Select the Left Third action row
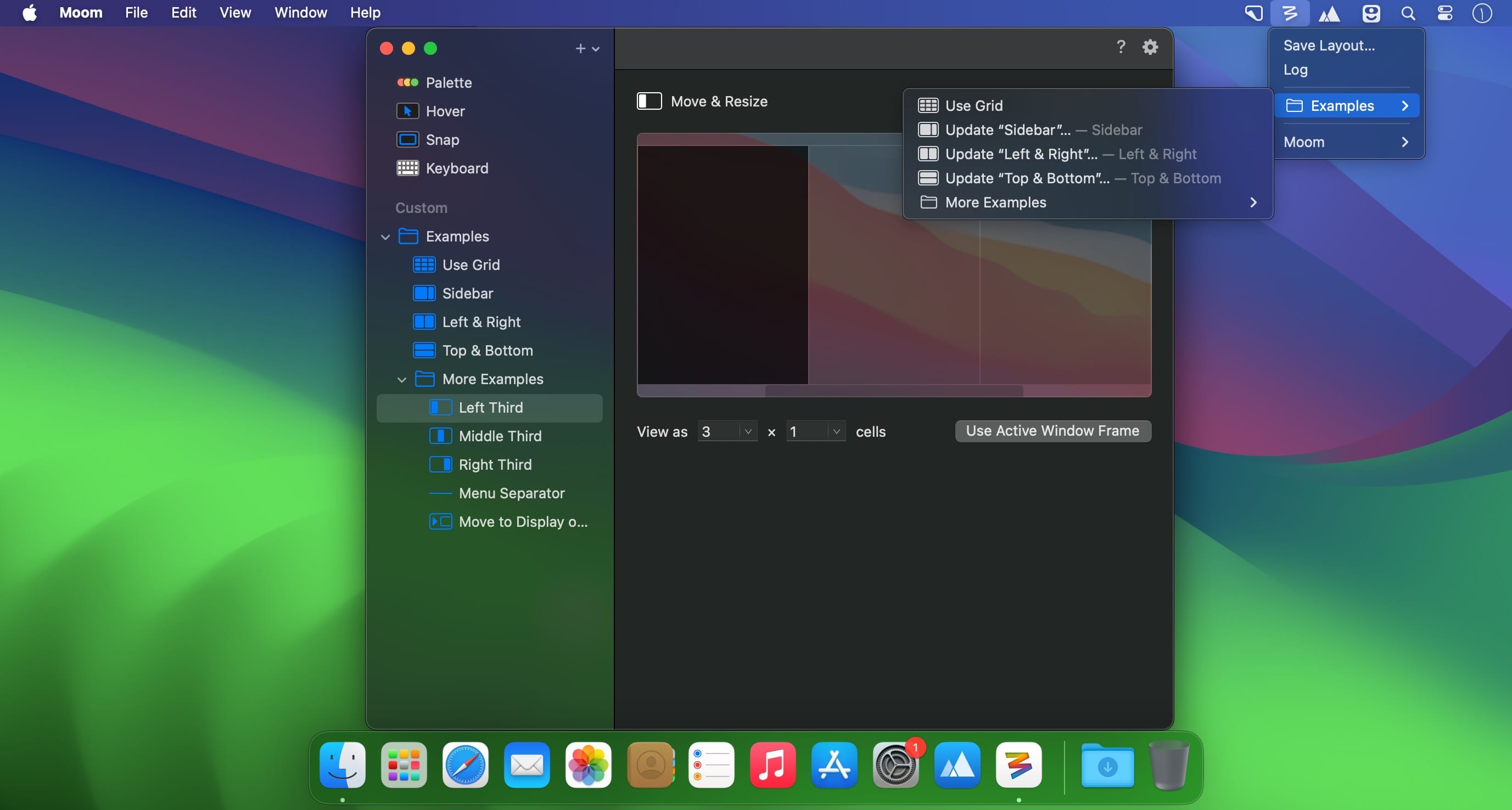The image size is (1512, 810). 490,408
